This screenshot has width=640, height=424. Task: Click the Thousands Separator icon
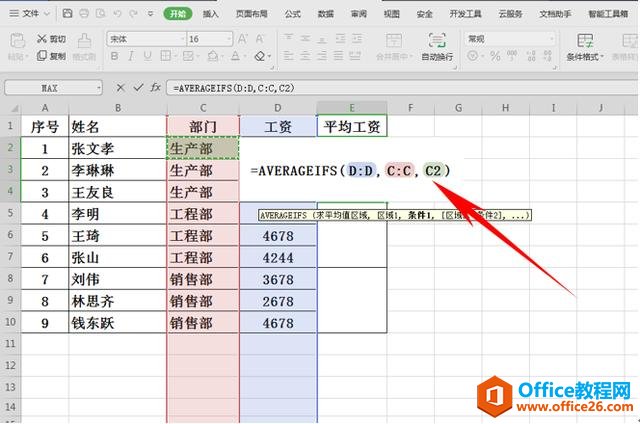[x=512, y=56]
